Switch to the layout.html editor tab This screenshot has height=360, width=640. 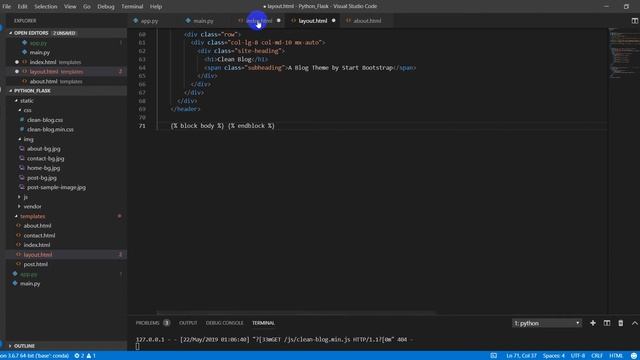coord(313,21)
